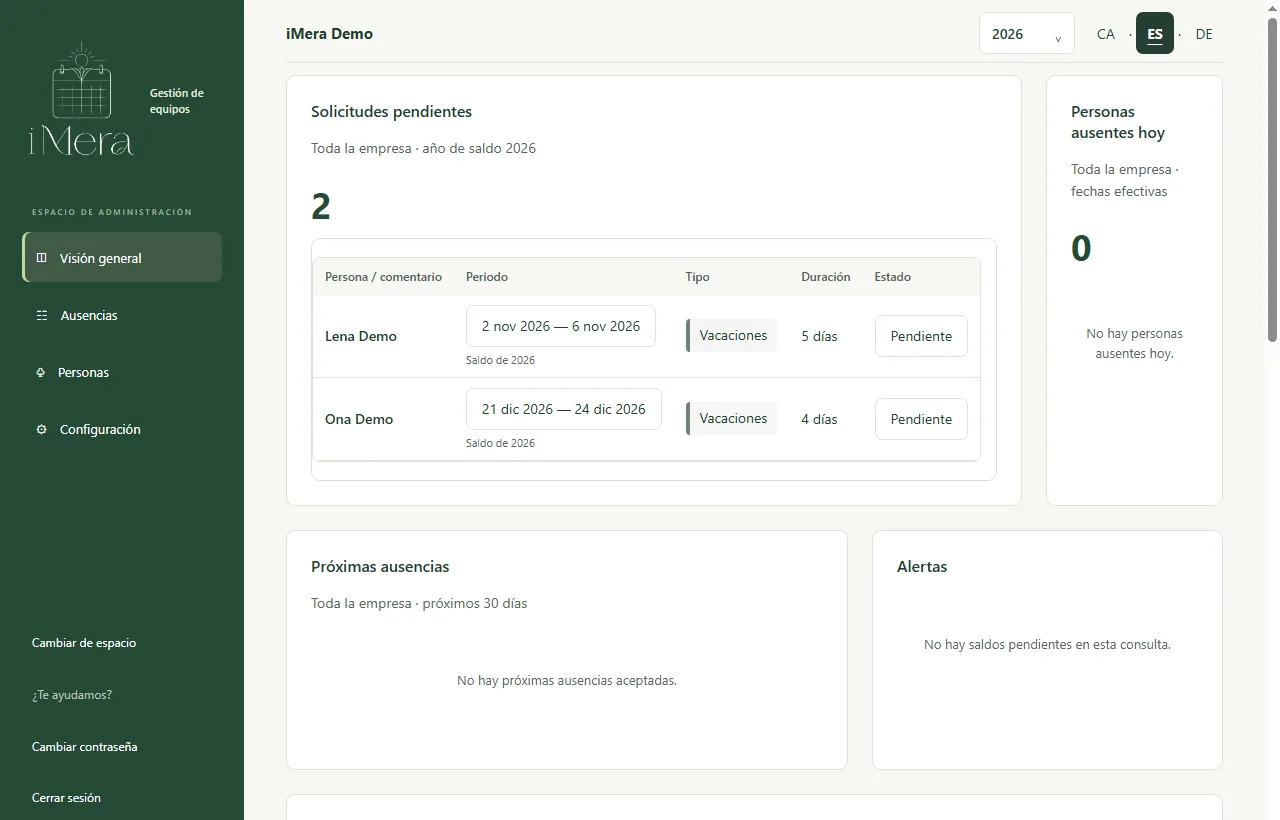The image size is (1280, 820).
Task: Click the 4 días duration cell
Action: pyautogui.click(x=819, y=419)
